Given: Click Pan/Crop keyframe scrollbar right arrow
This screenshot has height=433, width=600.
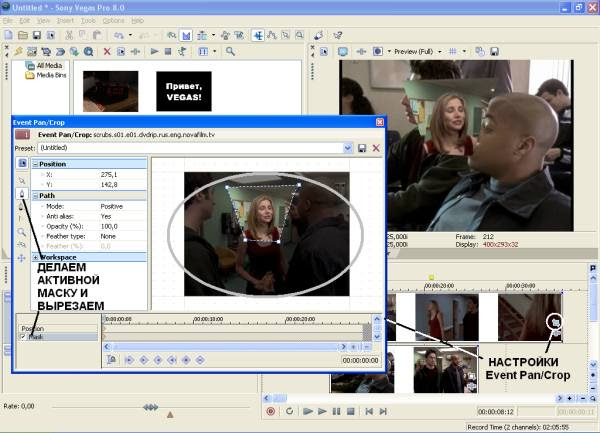Looking at the screenshot, I should pyautogui.click(x=343, y=347).
